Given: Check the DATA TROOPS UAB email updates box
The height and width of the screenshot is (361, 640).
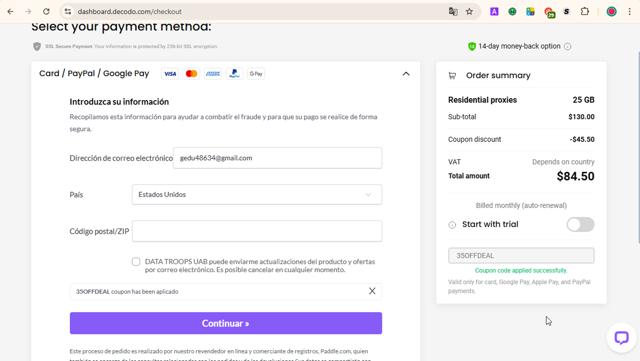Looking at the screenshot, I should coord(136,261).
